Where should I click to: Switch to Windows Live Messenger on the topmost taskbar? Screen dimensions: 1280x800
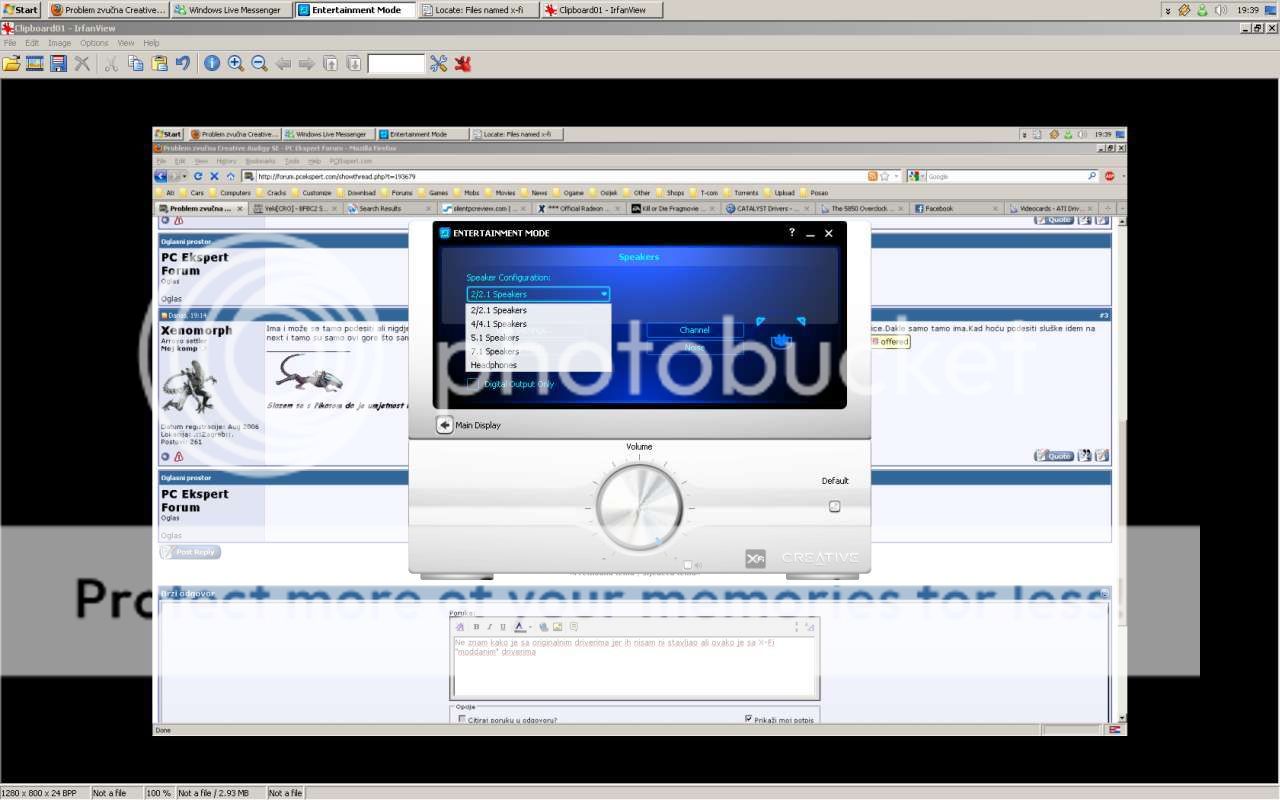coord(232,10)
